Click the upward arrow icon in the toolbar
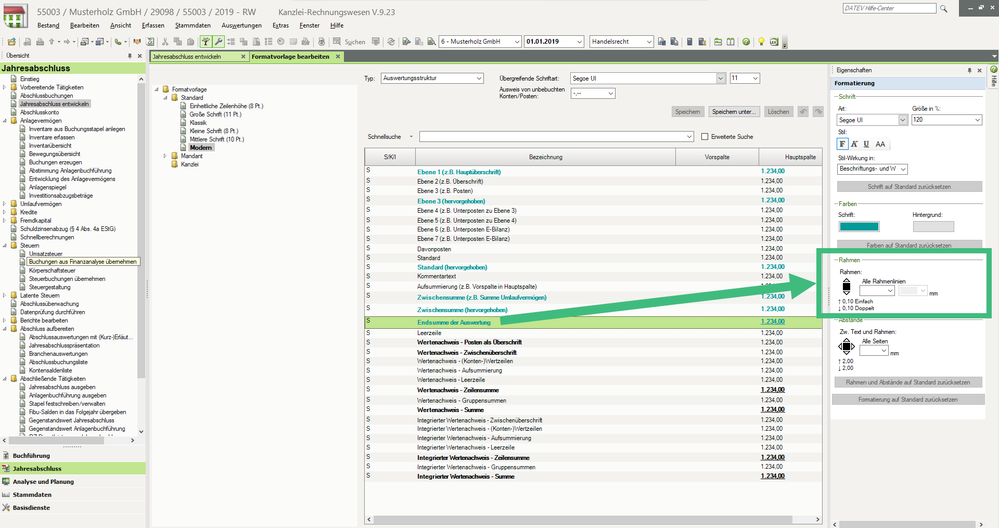The image size is (999, 528). (52, 41)
